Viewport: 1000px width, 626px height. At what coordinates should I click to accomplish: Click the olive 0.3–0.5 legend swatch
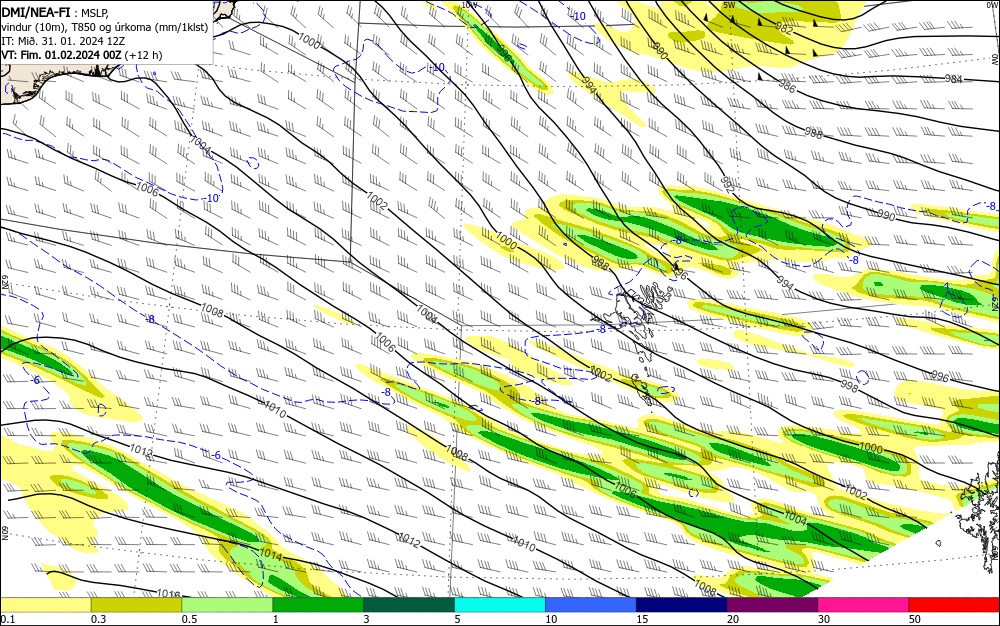coord(136,605)
